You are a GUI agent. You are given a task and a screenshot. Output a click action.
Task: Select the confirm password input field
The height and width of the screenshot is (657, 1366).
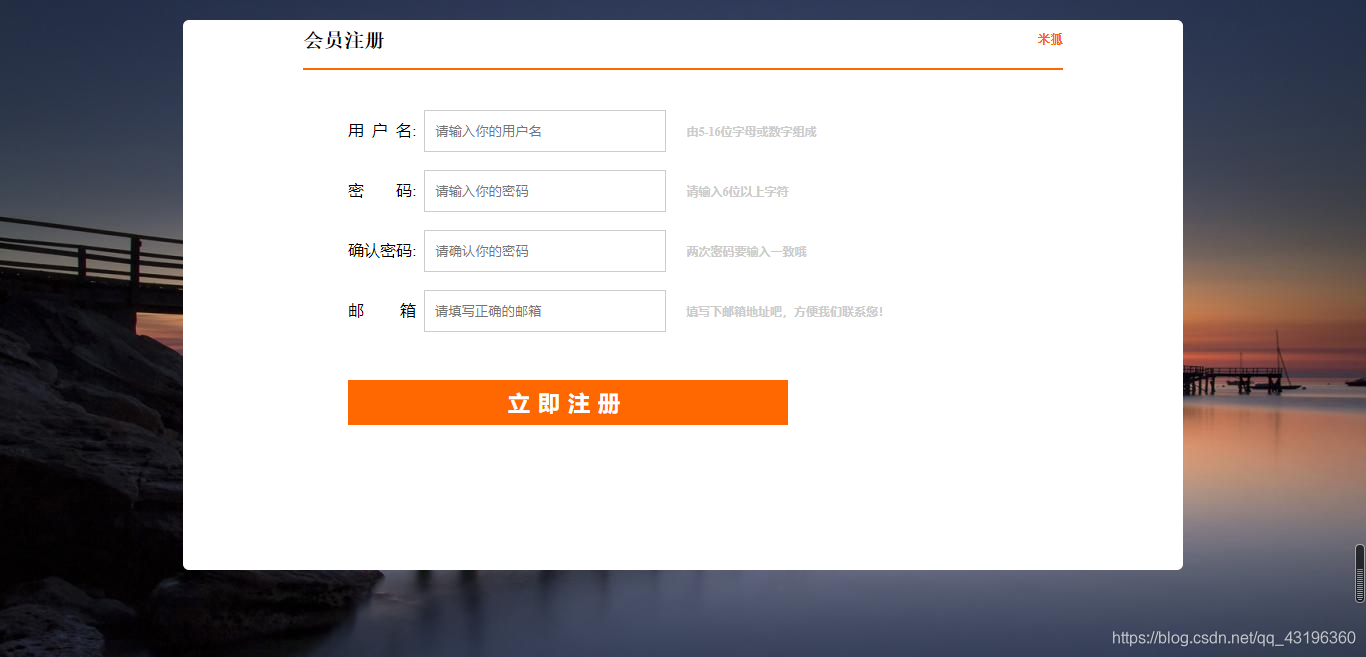coord(545,251)
